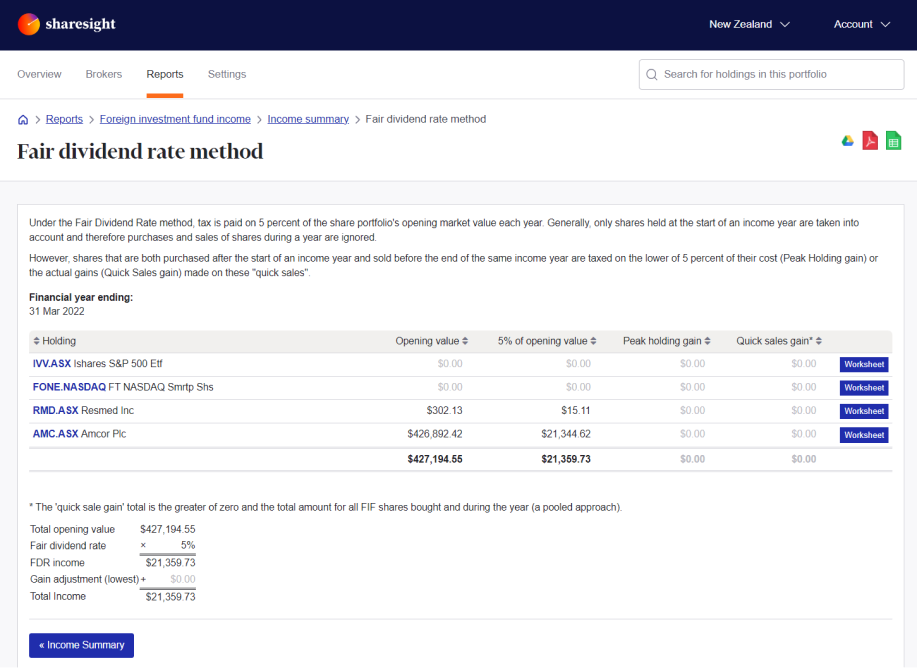Click the FDR income $21,359.73 value
917x672 pixels.
pyautogui.click(x=170, y=563)
